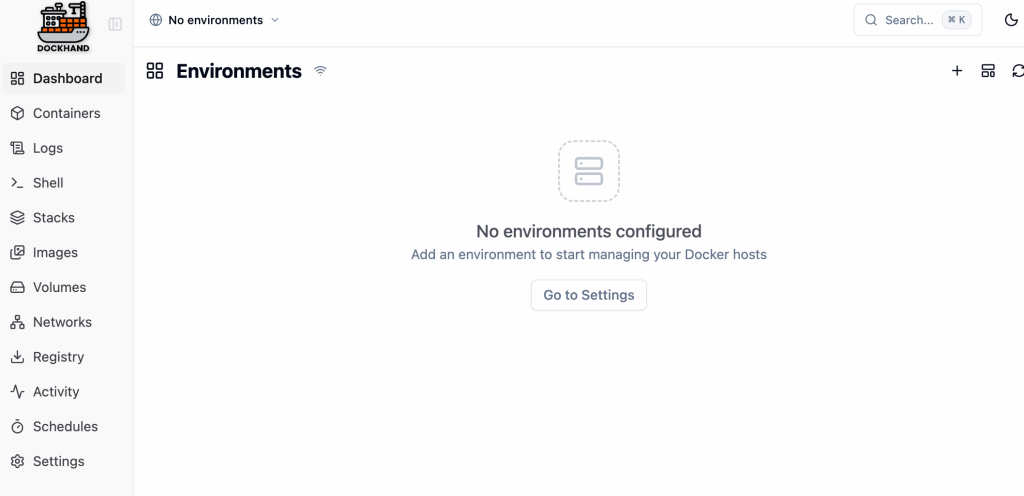Open the Images page
This screenshot has height=496, width=1024.
point(55,253)
